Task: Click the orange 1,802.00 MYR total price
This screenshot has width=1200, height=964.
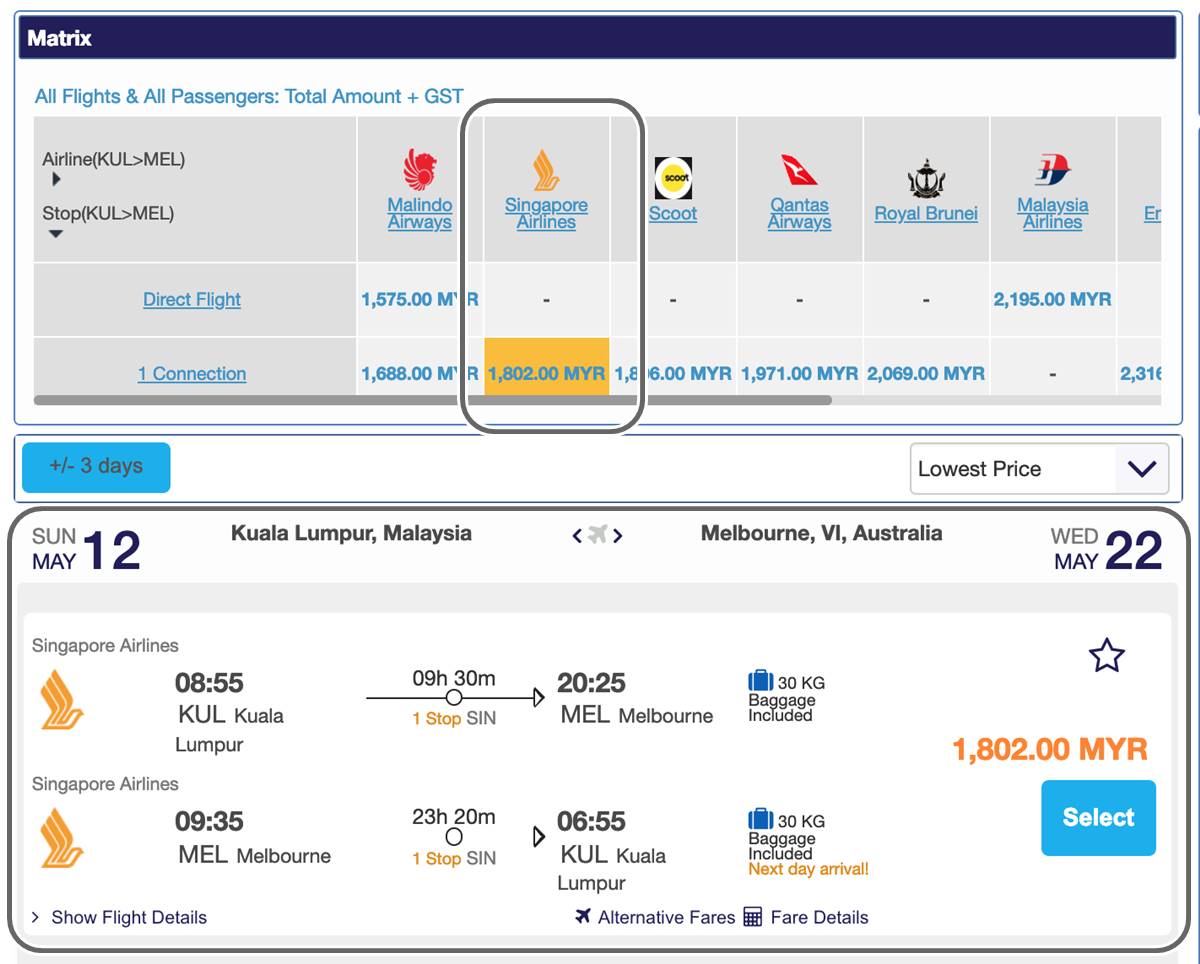Action: (x=1050, y=749)
